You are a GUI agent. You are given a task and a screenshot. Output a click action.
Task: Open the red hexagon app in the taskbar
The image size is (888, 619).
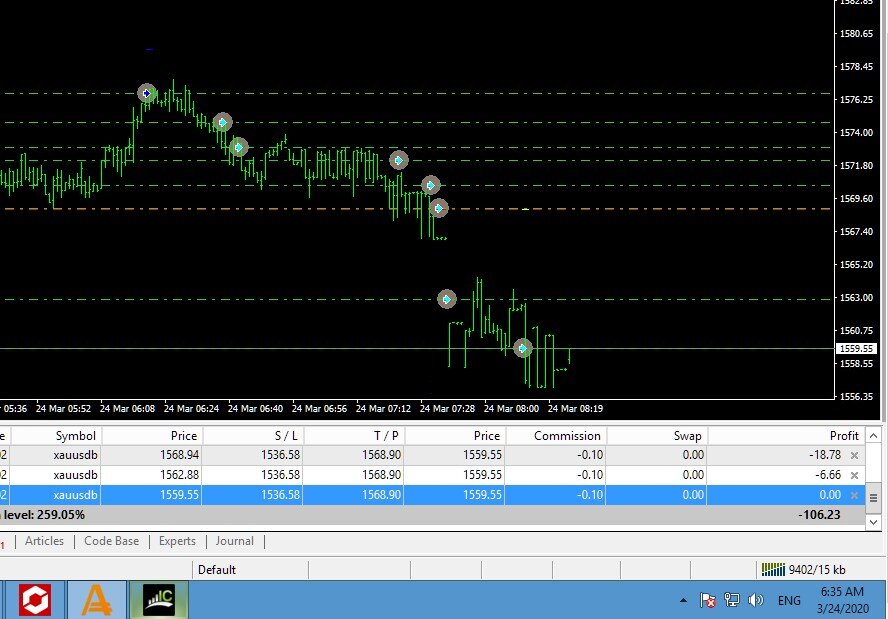[35, 600]
